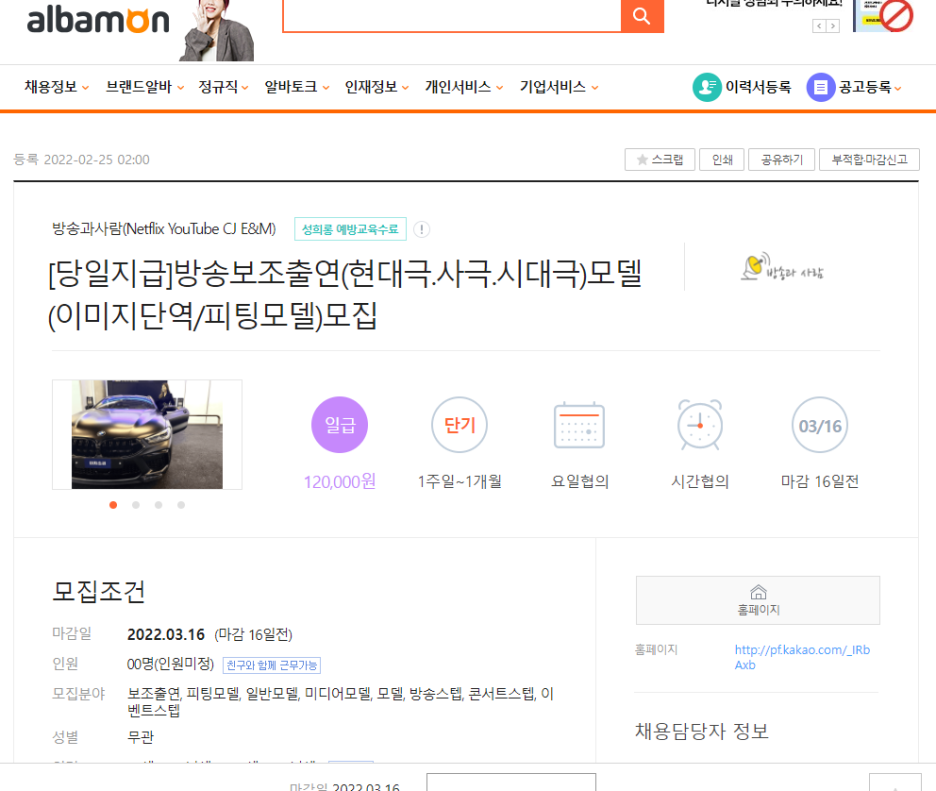Click the 모집조건 section heading

[99, 592]
